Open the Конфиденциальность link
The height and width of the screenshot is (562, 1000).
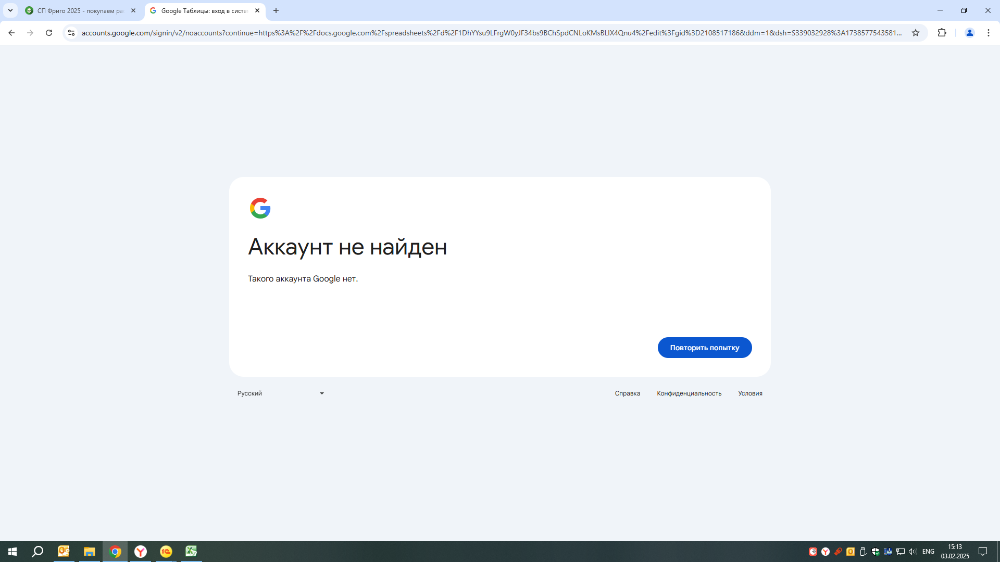coord(689,394)
